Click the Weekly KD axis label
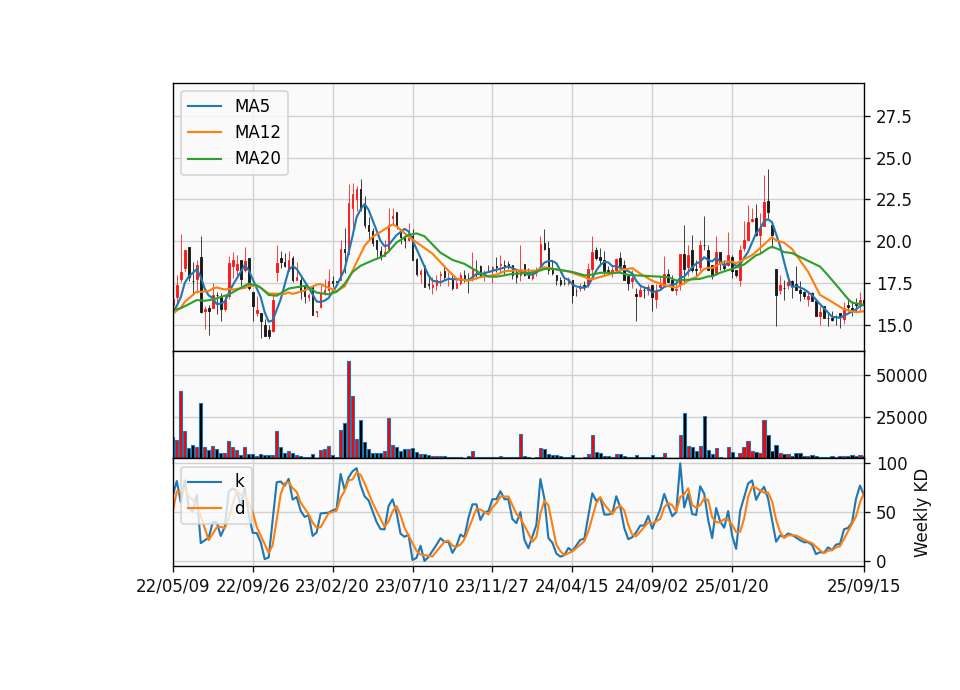The width and height of the screenshot is (960, 690). coord(921,513)
